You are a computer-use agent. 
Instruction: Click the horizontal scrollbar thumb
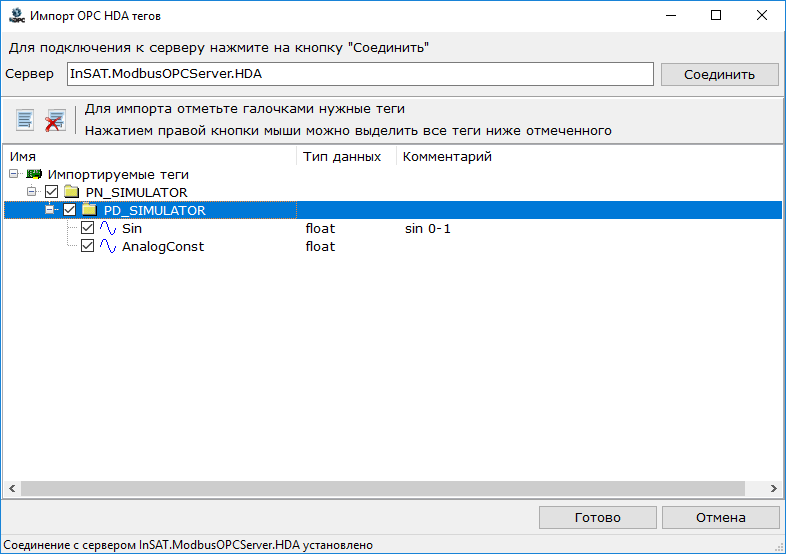point(383,488)
